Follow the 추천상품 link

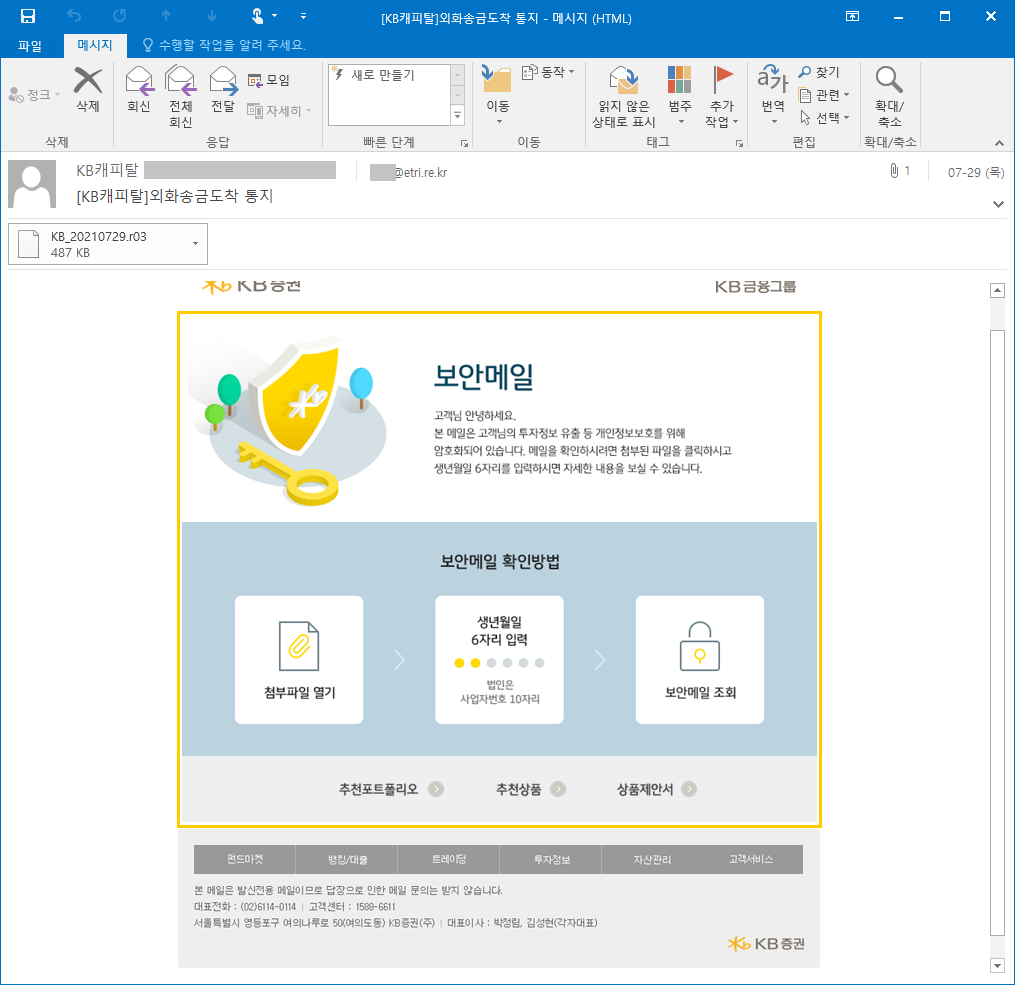530,789
